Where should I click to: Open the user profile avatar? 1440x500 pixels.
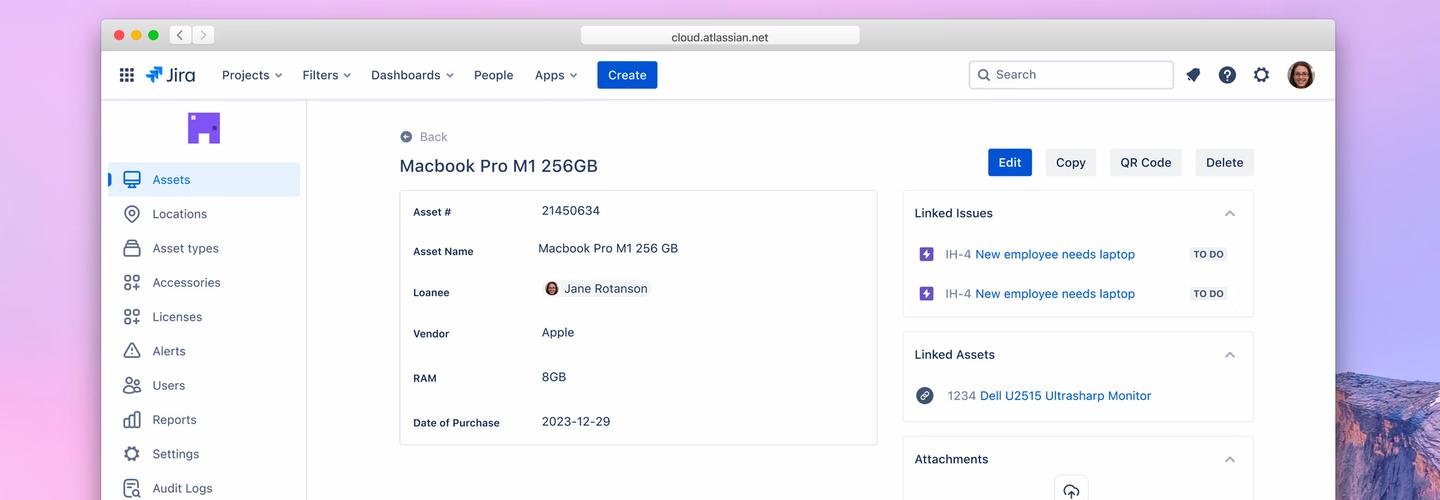coord(1300,75)
